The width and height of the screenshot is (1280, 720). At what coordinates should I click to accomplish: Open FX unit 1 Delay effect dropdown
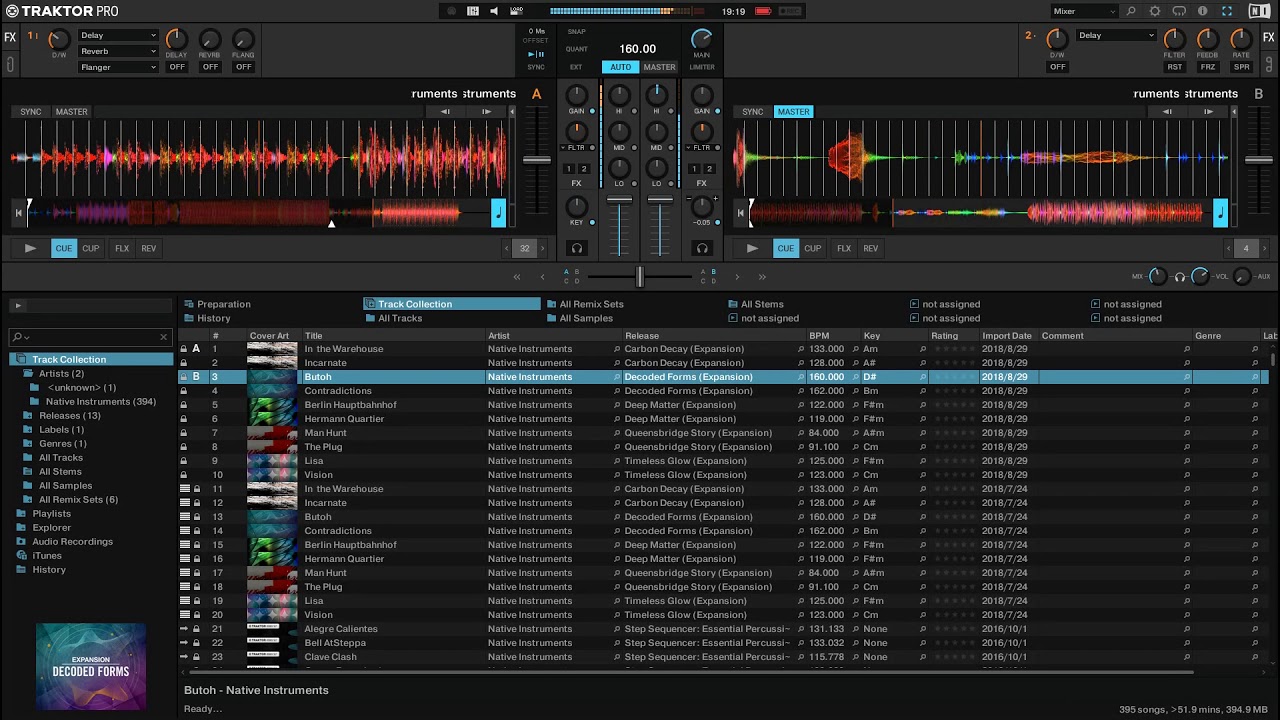pos(118,35)
